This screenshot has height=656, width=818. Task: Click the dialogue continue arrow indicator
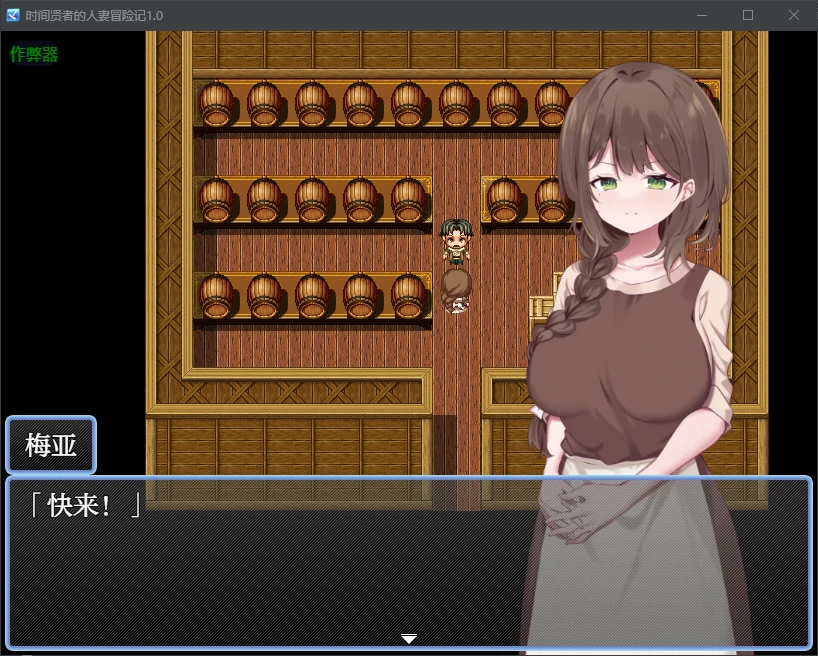click(x=408, y=638)
